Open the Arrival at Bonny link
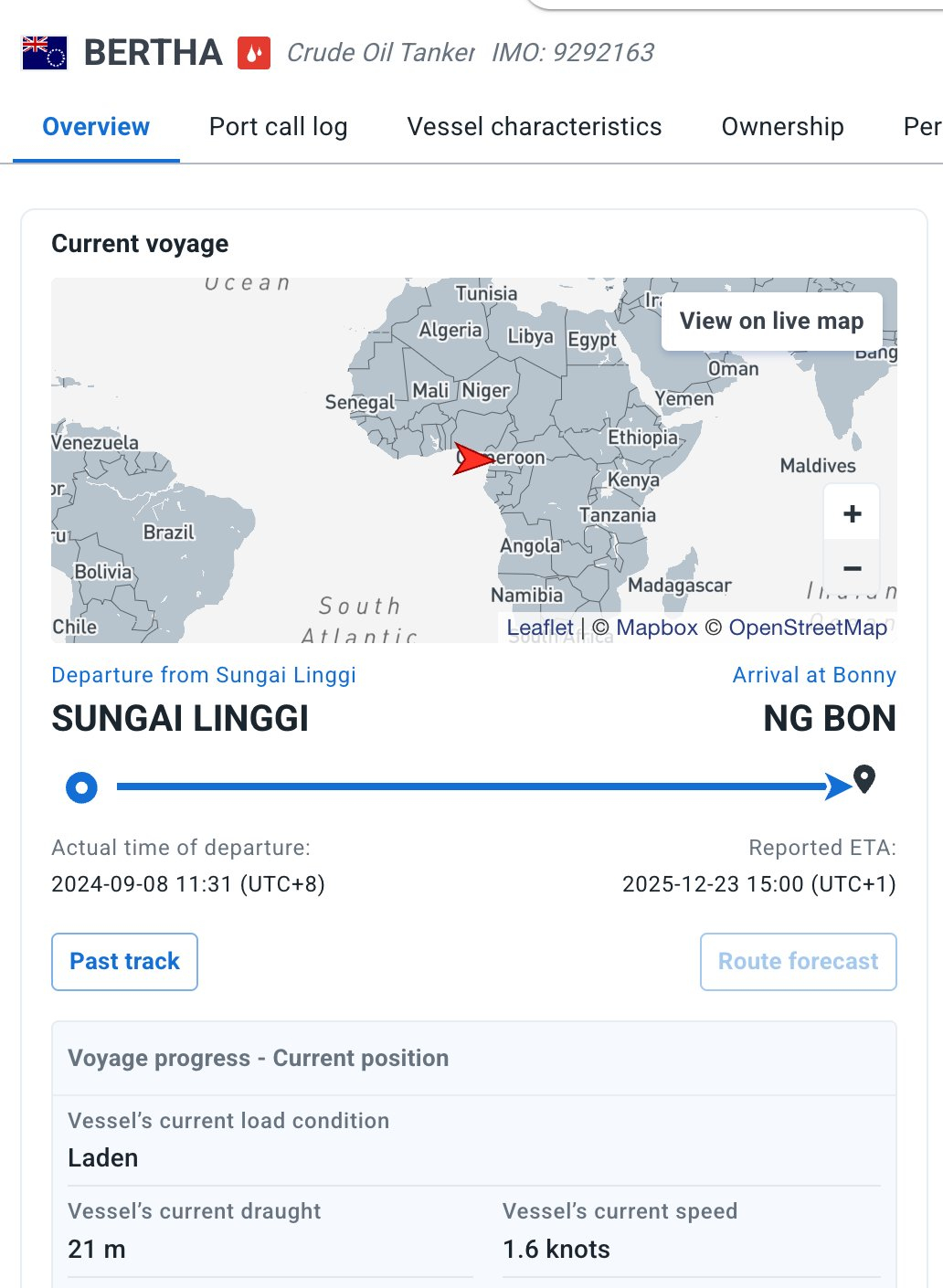The image size is (943, 1288). coord(814,675)
